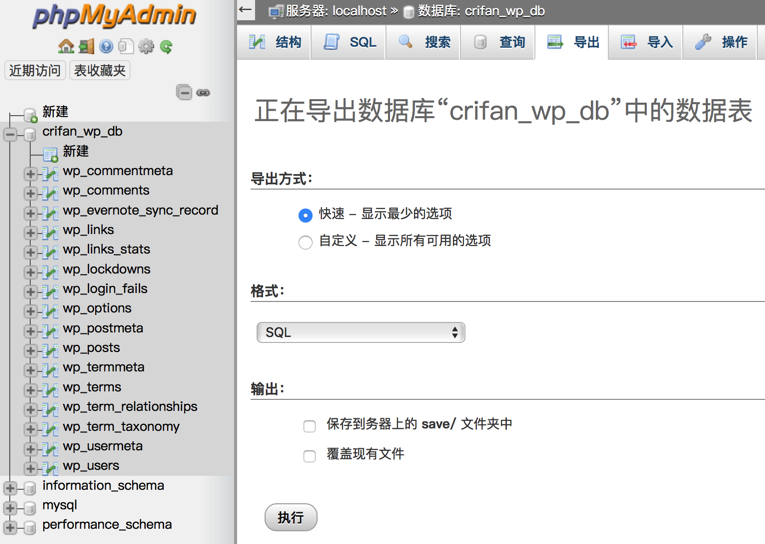Click performance_schema database icon

tap(30, 527)
